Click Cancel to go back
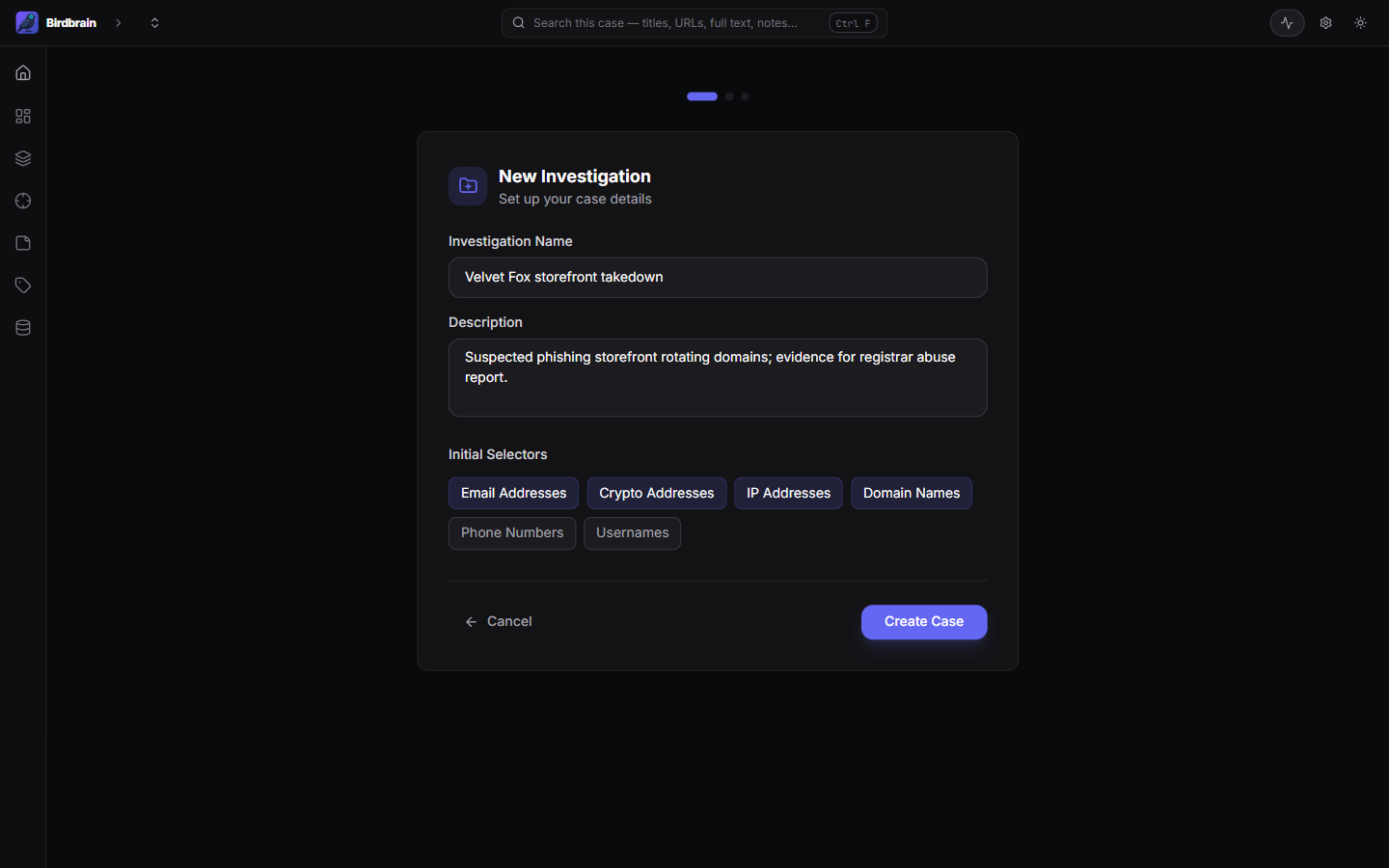Viewport: 1389px width, 868px height. pyautogui.click(x=499, y=622)
